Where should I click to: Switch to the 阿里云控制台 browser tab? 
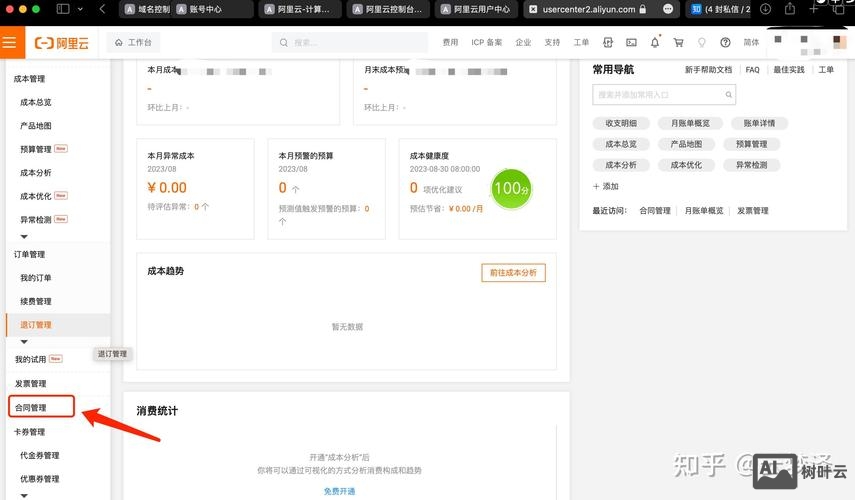389,9
